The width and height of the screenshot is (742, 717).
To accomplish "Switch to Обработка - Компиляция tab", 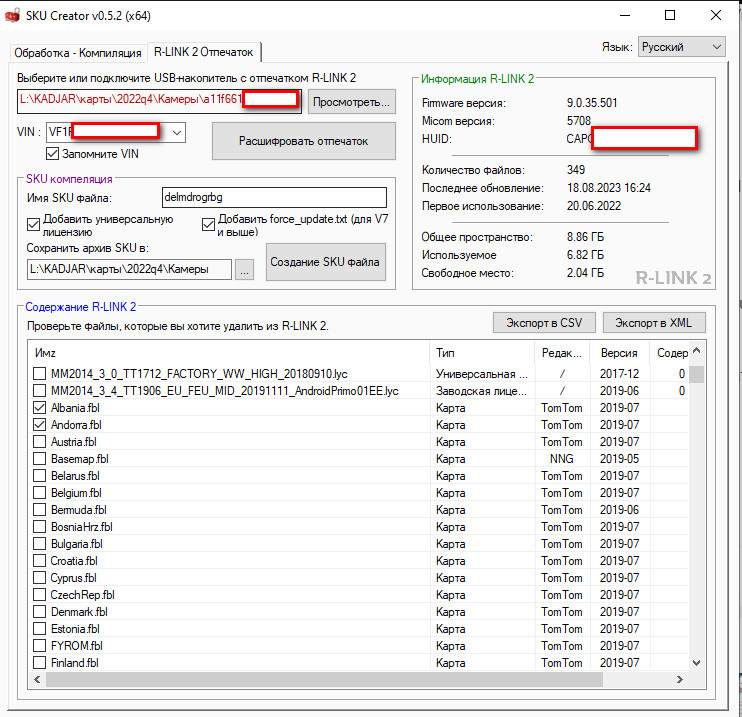I will [x=78, y=53].
